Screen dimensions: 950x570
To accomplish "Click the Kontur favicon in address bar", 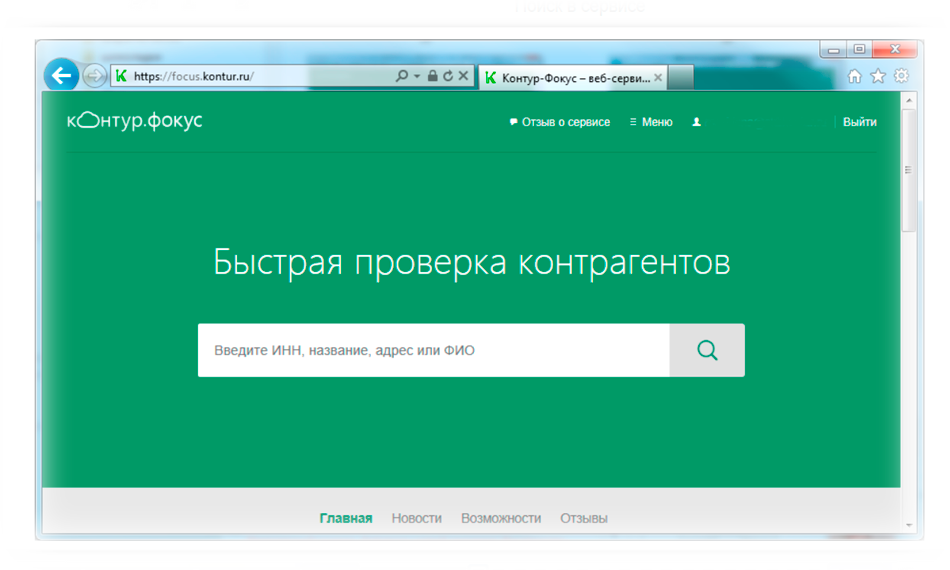I will pyautogui.click(x=121, y=76).
